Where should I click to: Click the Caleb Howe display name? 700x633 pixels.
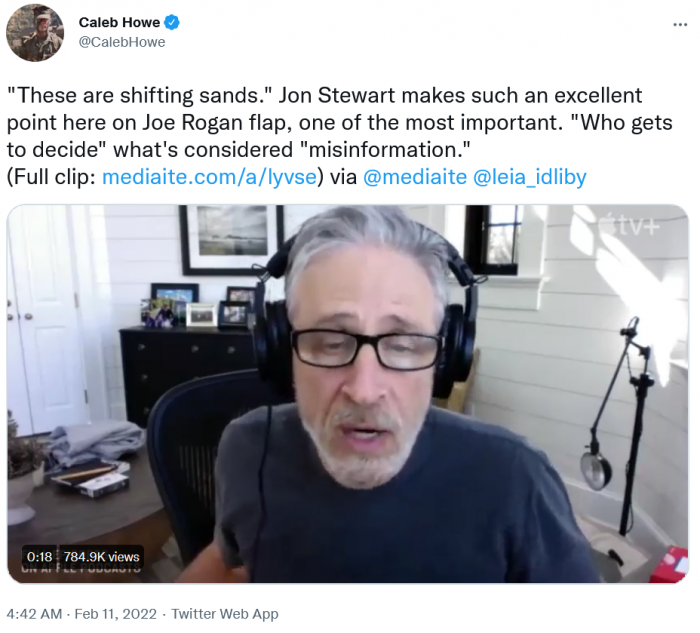[x=119, y=22]
